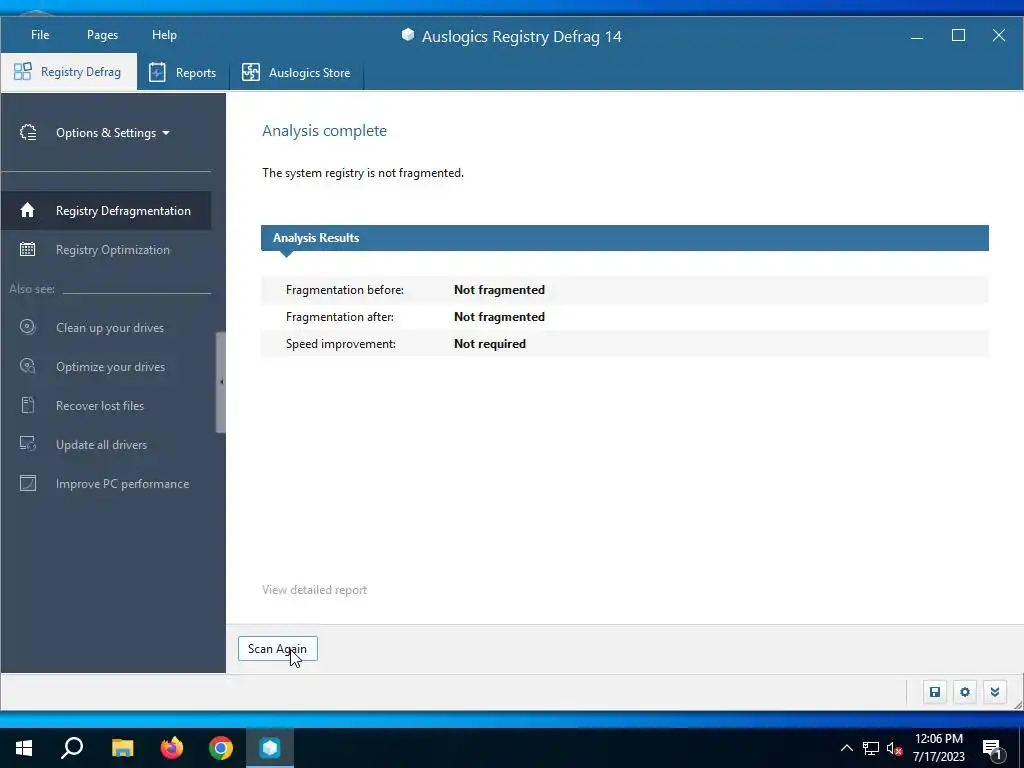Click the Reports tab icon
The height and width of the screenshot is (768, 1024).
(x=157, y=72)
